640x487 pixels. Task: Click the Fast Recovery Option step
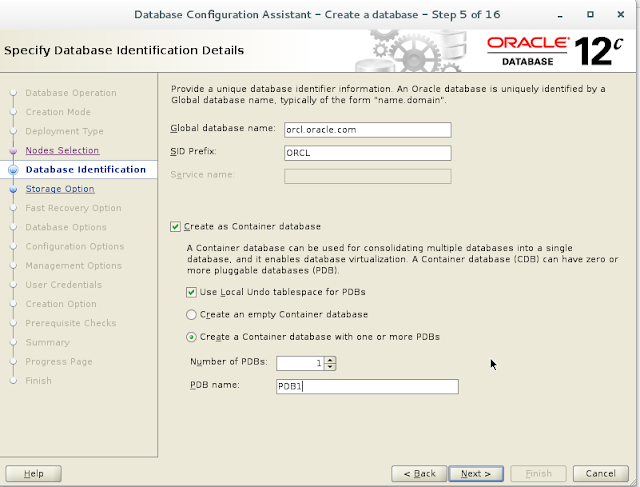click(x=73, y=208)
